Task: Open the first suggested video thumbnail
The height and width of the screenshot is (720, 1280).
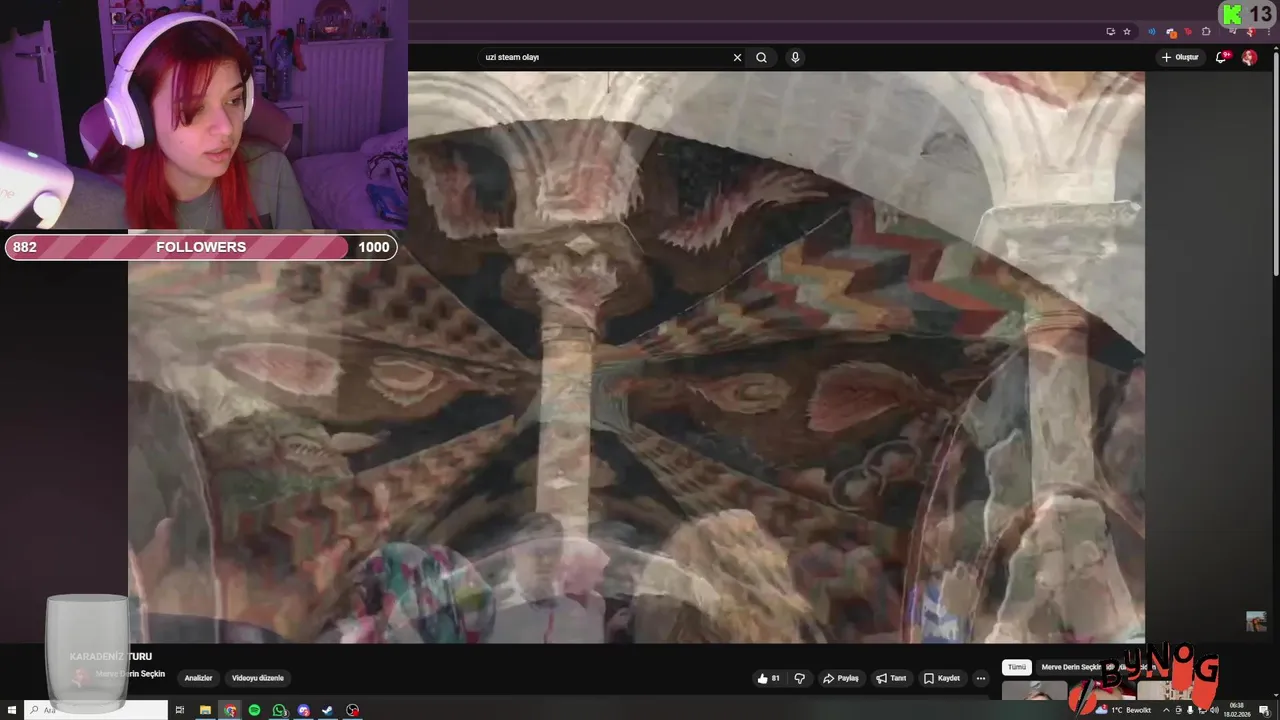Action: (1035, 691)
